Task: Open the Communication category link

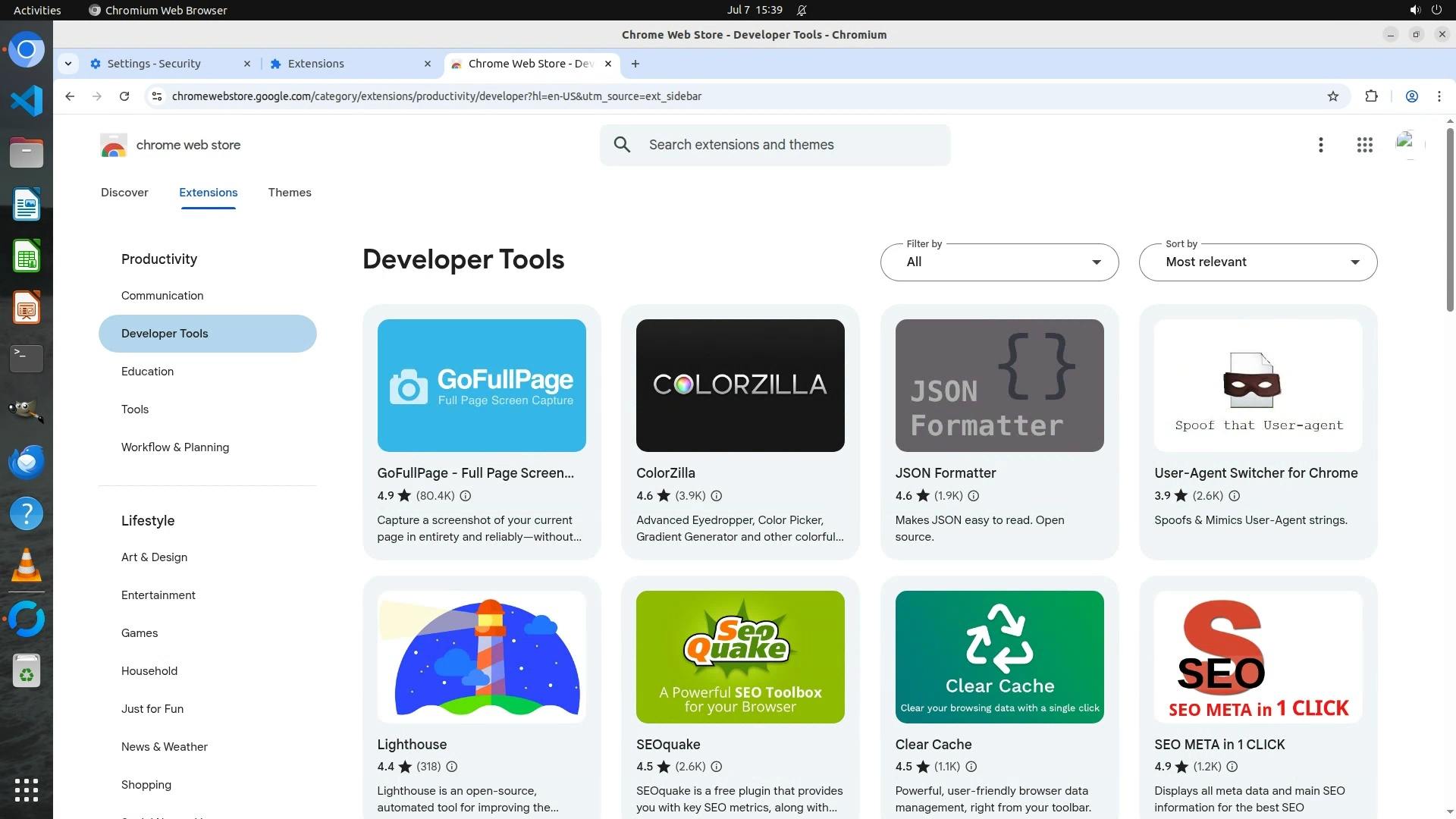Action: click(x=162, y=296)
